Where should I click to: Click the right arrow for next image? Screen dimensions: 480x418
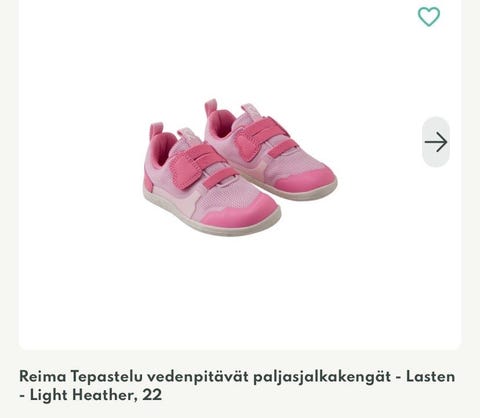point(436,142)
